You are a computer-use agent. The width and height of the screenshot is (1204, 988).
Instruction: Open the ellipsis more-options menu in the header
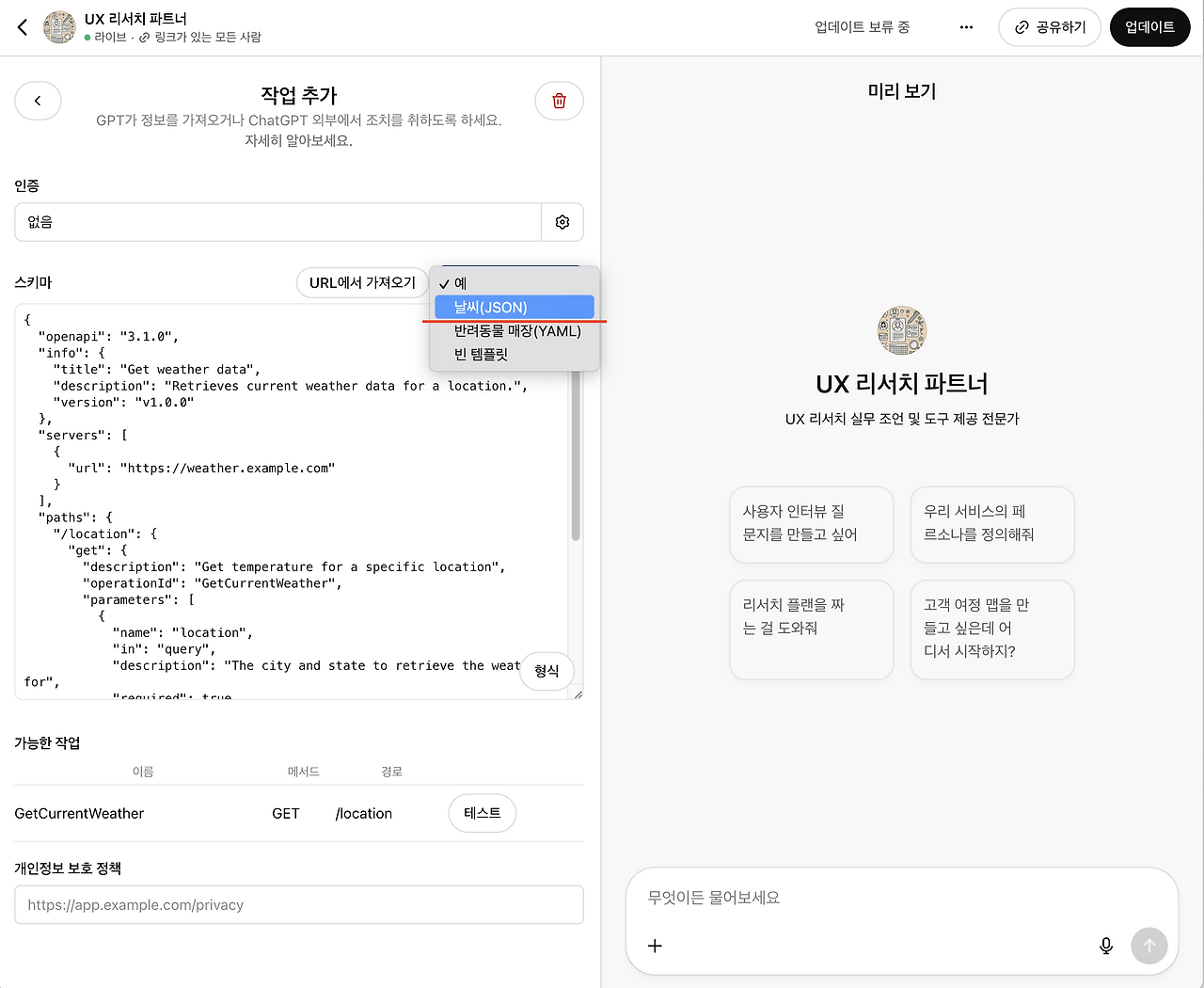point(966,27)
